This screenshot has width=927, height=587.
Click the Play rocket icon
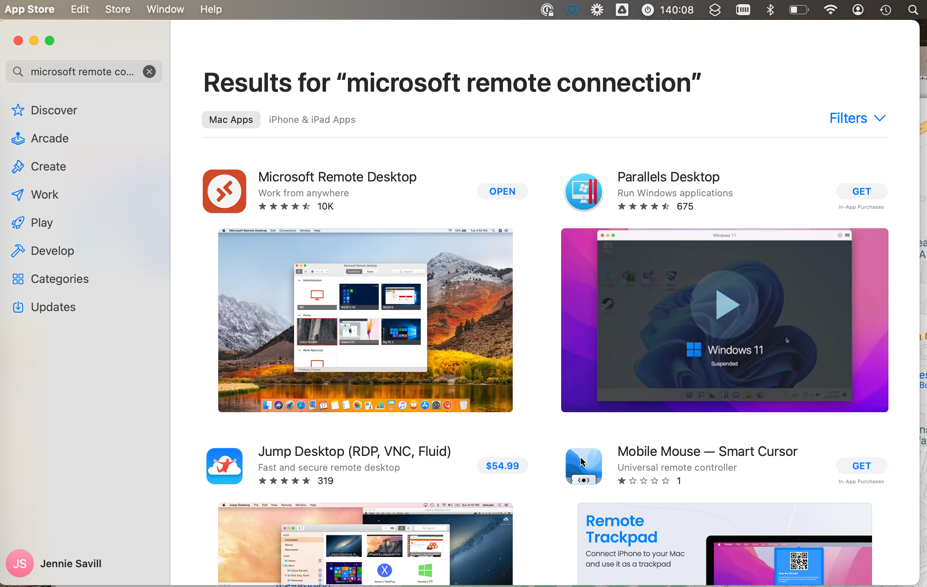click(x=18, y=223)
